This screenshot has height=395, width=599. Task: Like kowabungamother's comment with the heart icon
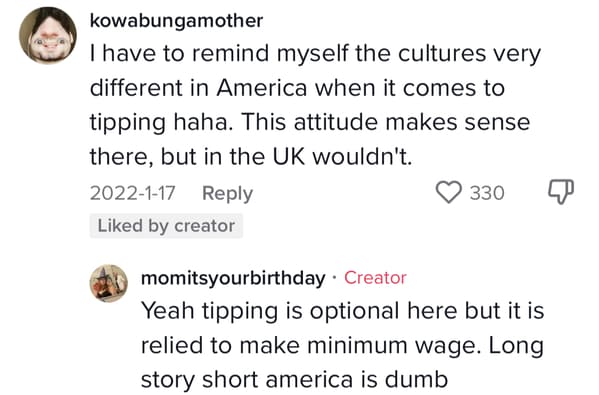(x=449, y=192)
